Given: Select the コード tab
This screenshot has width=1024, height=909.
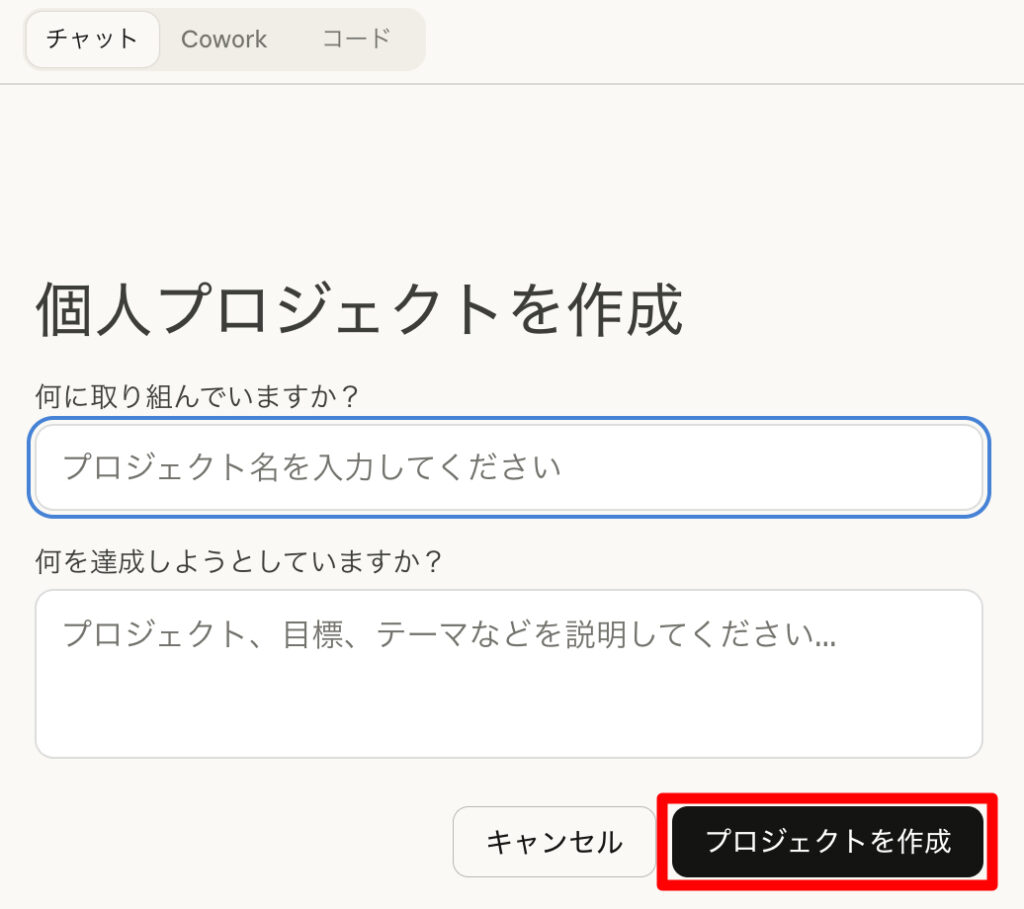Looking at the screenshot, I should [x=355, y=40].
